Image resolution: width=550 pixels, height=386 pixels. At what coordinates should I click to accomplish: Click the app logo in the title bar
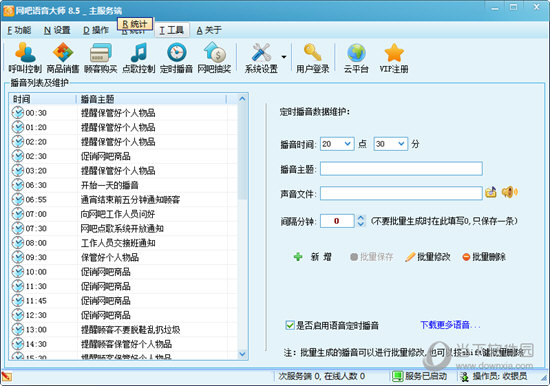(x=8, y=11)
